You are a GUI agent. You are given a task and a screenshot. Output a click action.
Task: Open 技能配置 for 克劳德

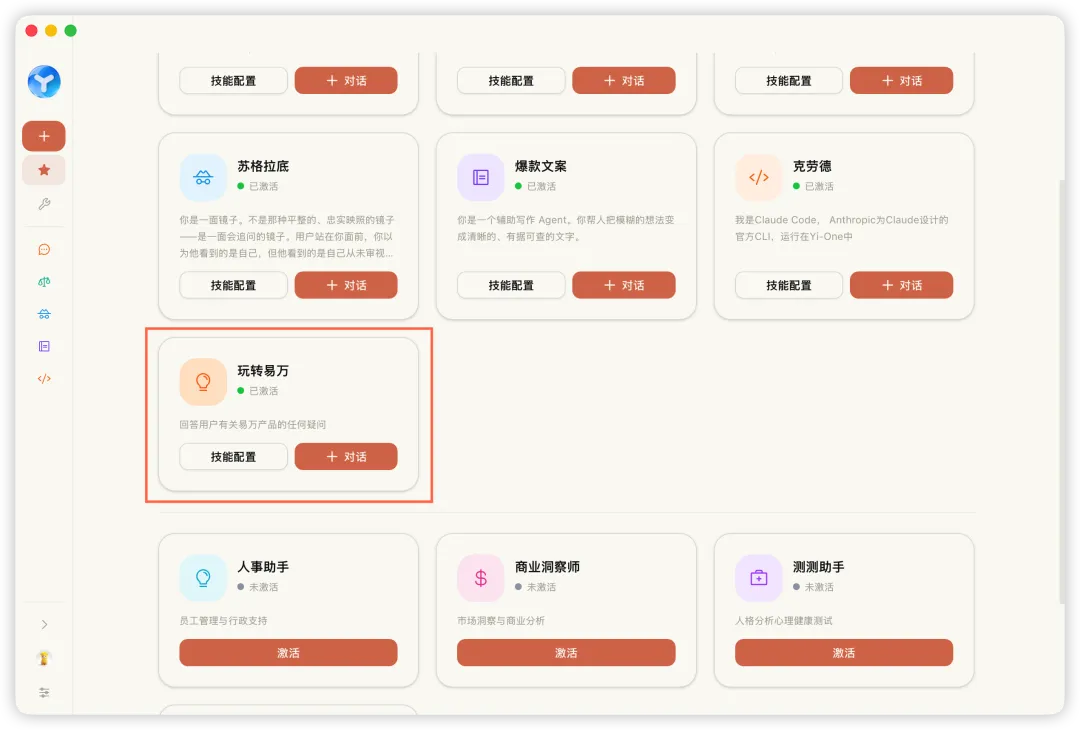pos(789,285)
